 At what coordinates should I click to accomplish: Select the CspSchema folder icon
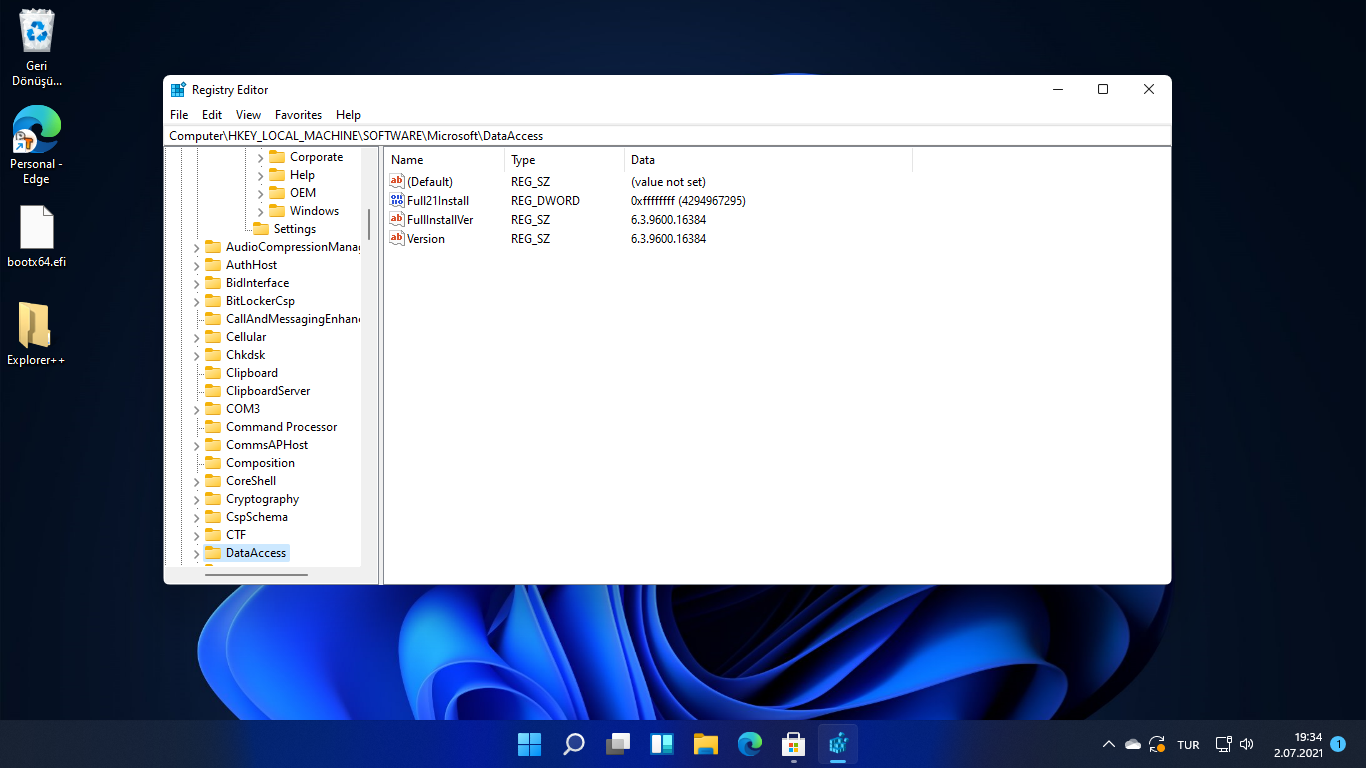tap(213, 517)
